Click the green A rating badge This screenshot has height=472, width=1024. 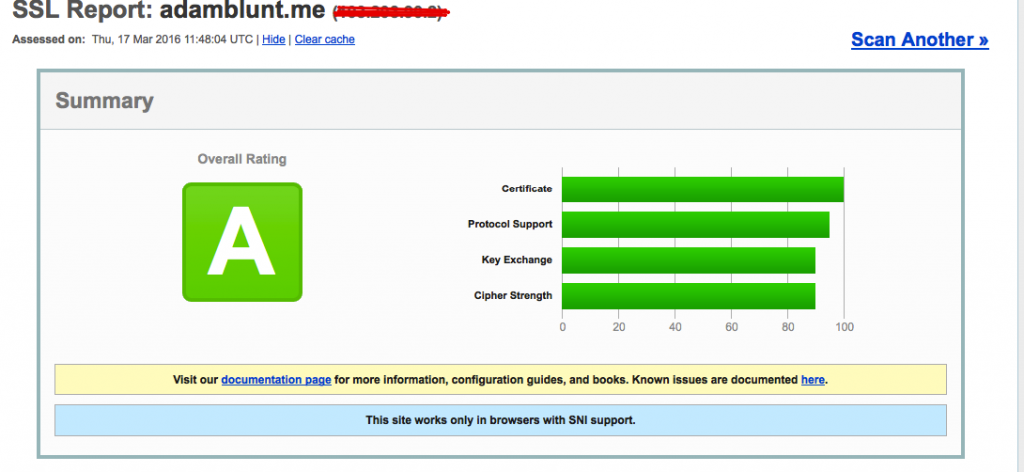242,242
